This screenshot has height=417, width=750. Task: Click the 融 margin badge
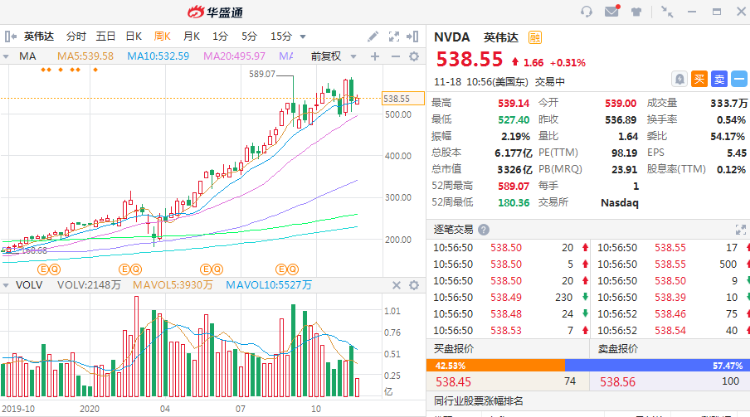[535, 37]
